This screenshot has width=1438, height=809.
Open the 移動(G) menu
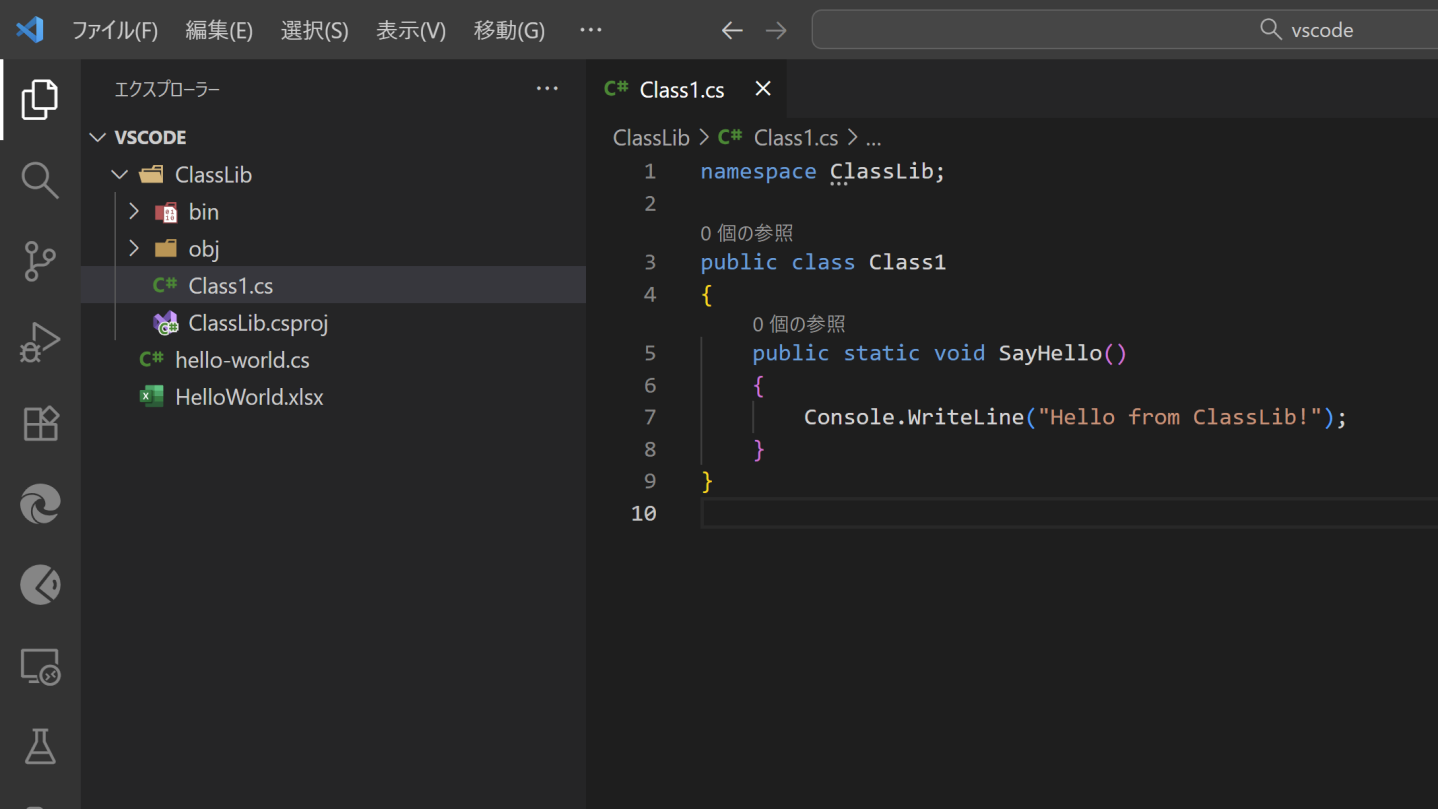click(x=508, y=30)
